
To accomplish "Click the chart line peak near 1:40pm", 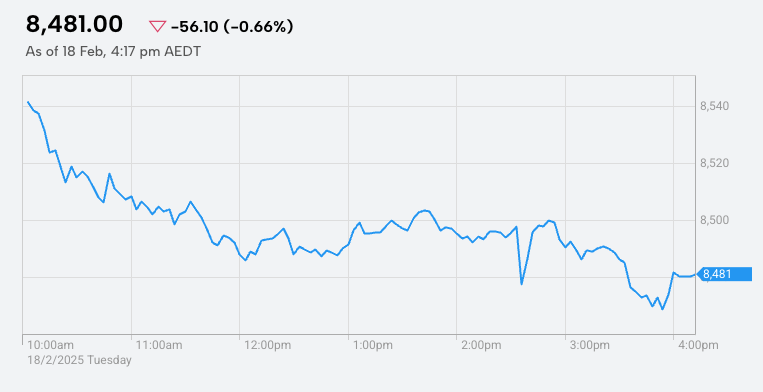I will (425, 210).
